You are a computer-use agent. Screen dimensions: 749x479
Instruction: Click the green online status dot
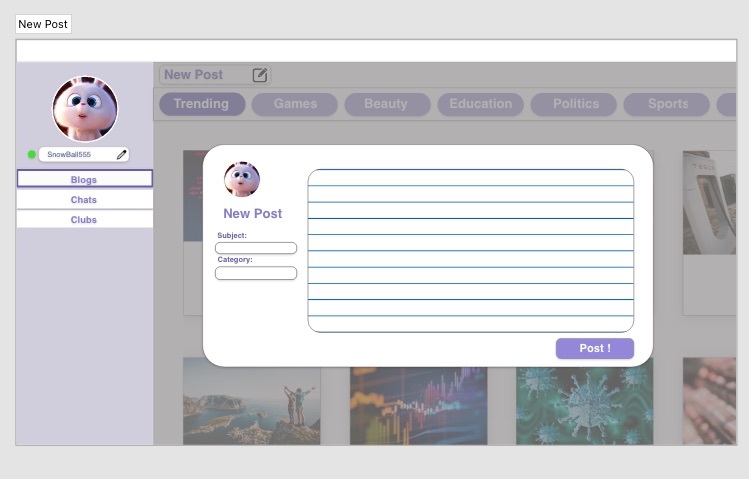pos(32,154)
